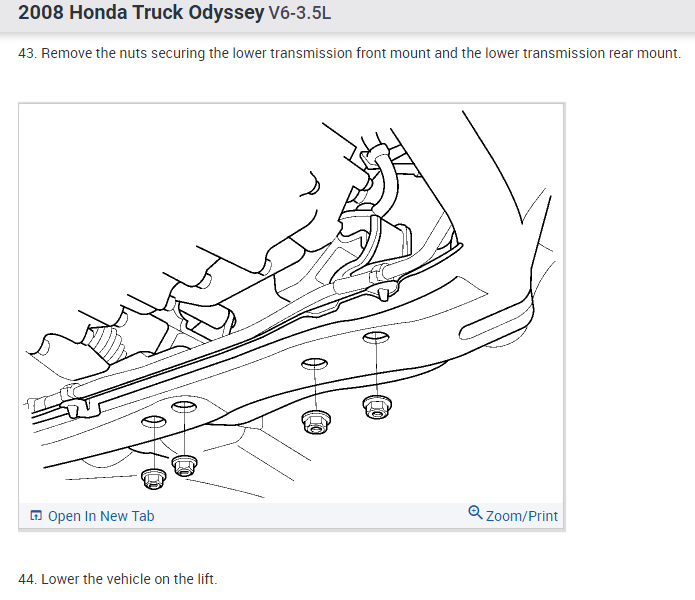Click the gray footer bar under diagram
The image size is (695, 600).
coord(291,515)
